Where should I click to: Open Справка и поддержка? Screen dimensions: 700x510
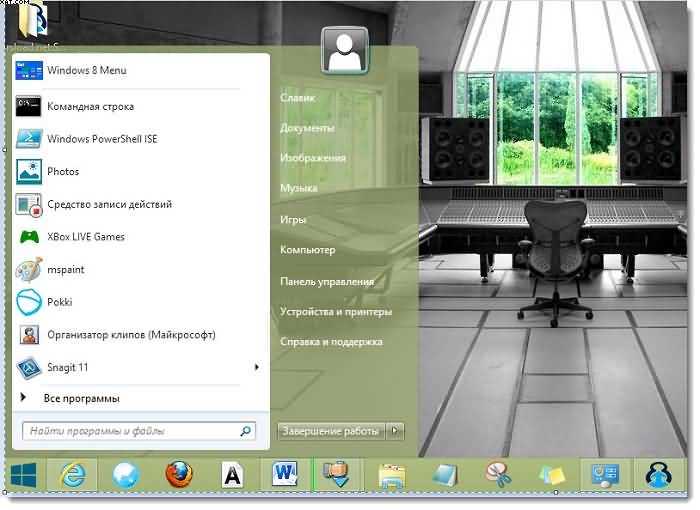click(x=331, y=342)
